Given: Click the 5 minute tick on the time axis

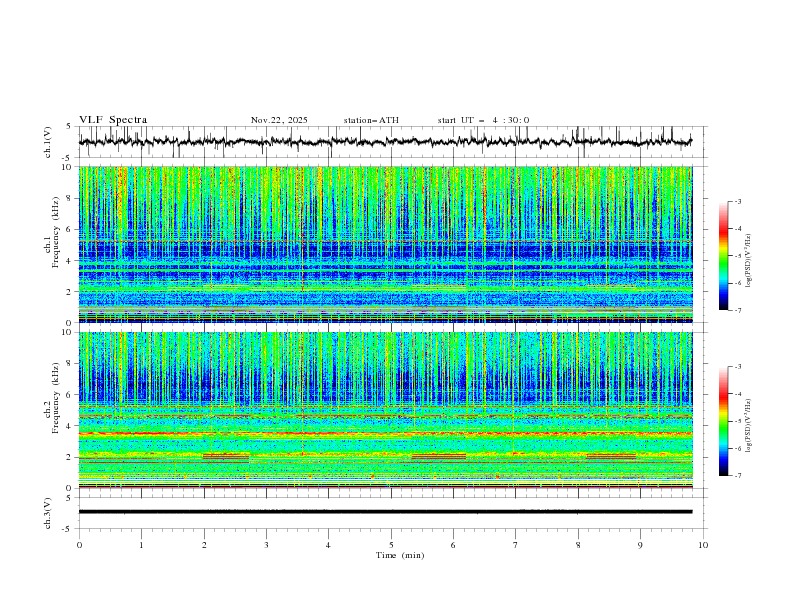Looking at the screenshot, I should (x=391, y=545).
